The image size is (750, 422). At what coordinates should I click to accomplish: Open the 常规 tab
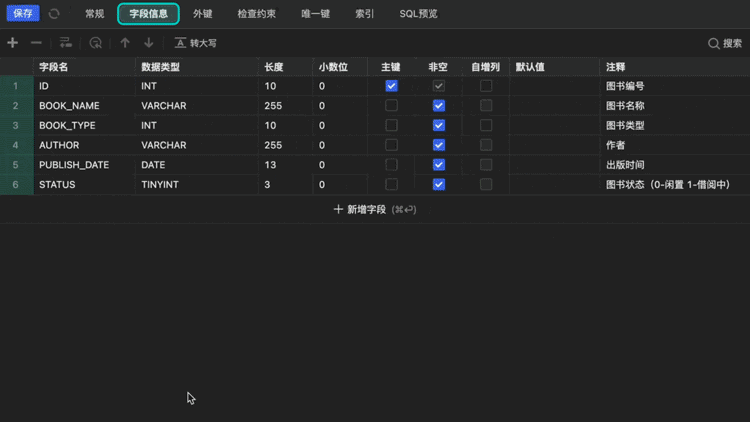[x=95, y=14]
